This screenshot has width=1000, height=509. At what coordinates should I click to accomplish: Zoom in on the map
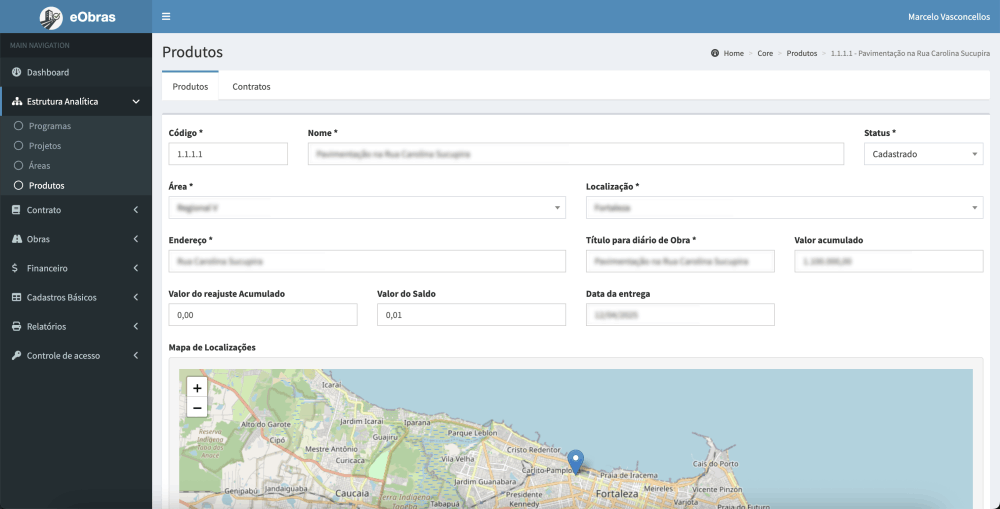pos(197,388)
